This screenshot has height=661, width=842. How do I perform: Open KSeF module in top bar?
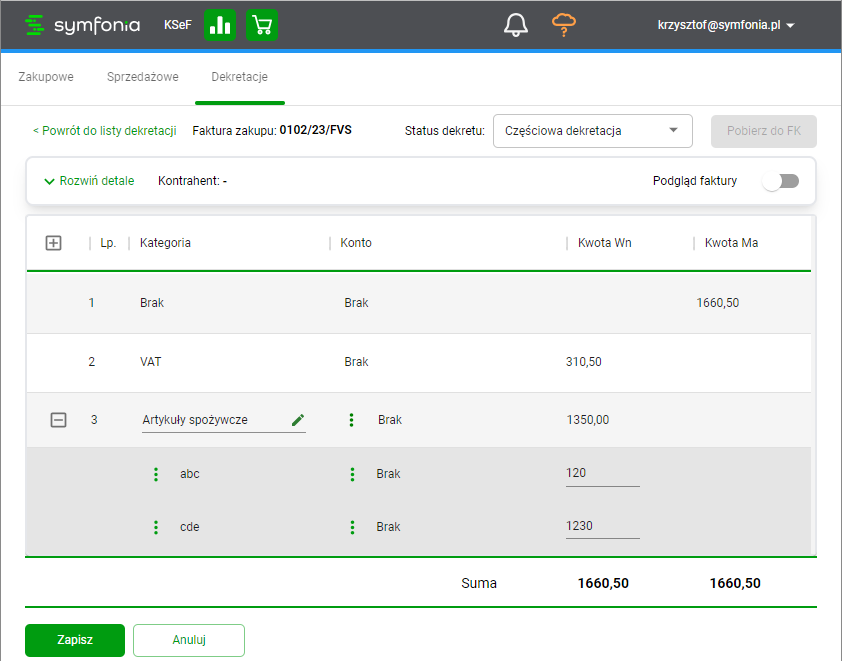click(x=178, y=25)
